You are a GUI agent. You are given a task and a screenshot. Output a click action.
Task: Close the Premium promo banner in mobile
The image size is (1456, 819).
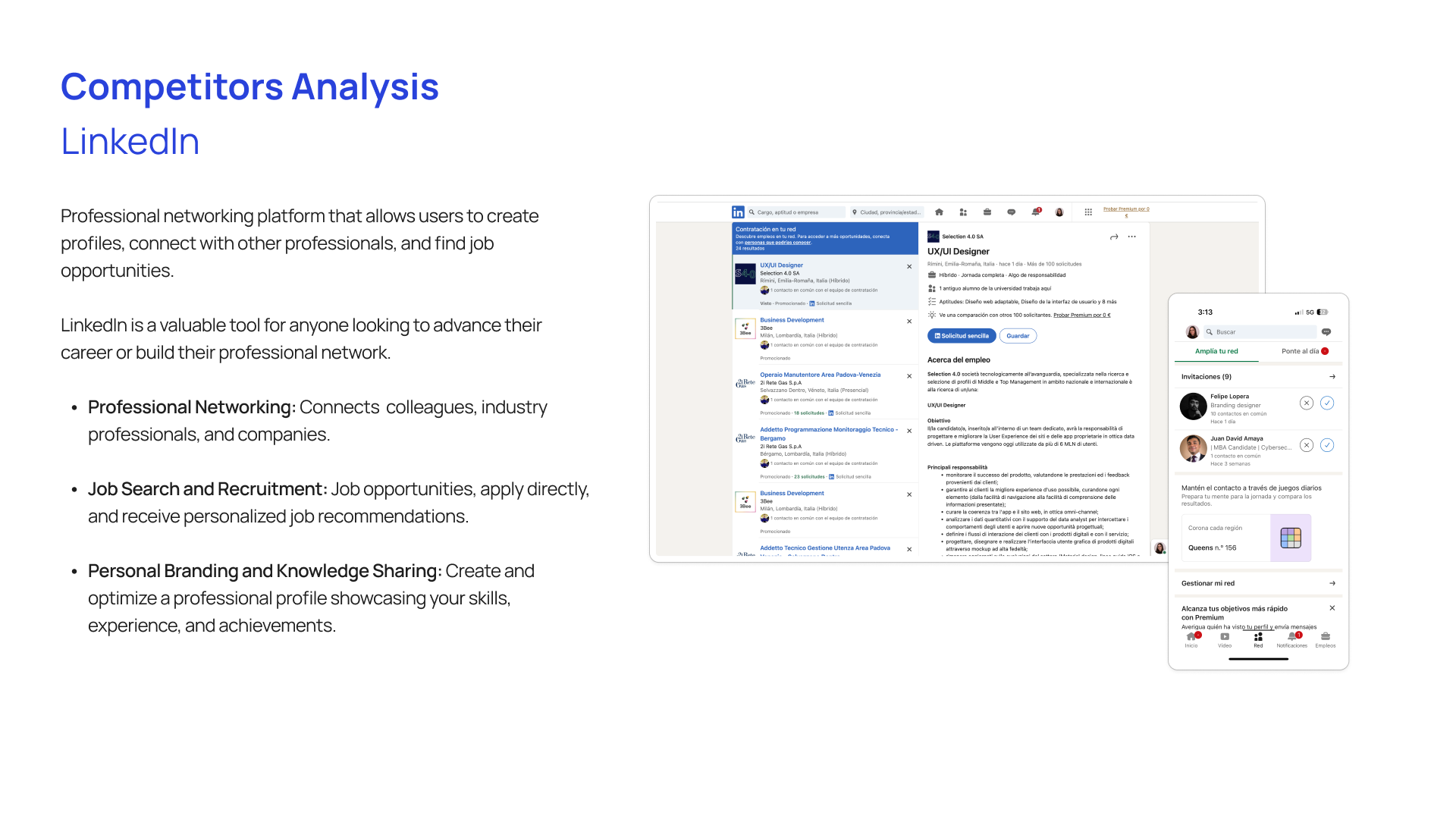pyautogui.click(x=1332, y=608)
